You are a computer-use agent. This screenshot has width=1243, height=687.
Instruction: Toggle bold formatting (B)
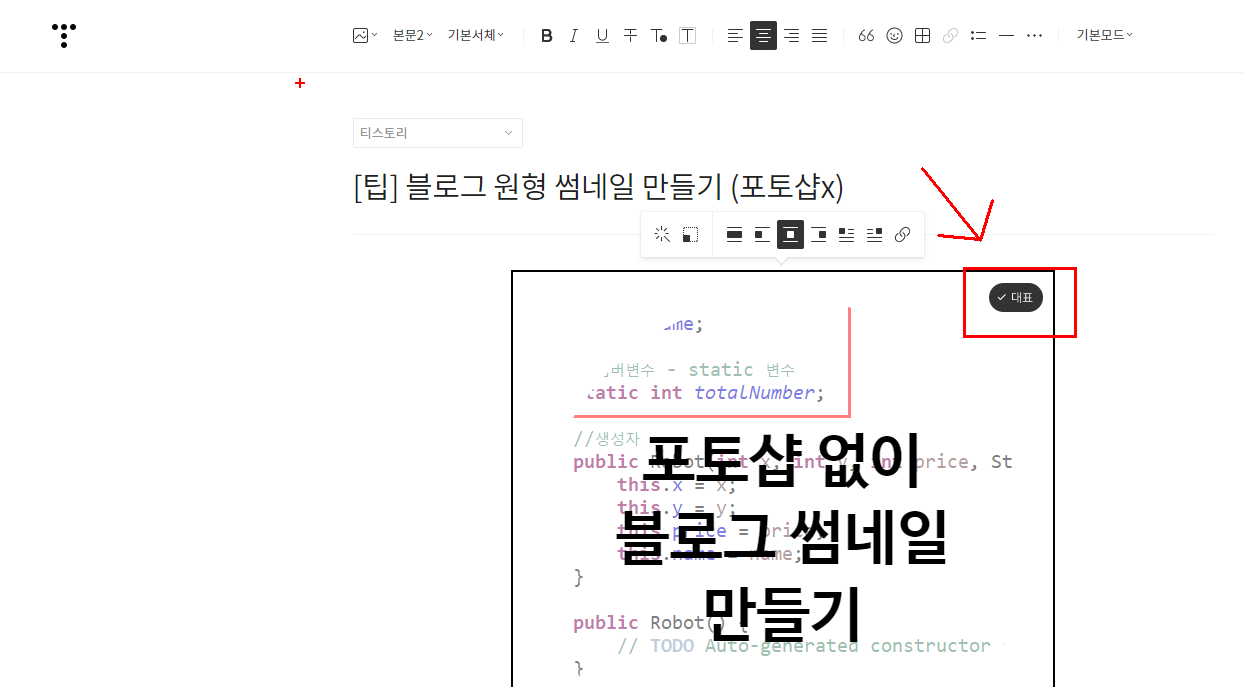pyautogui.click(x=547, y=36)
